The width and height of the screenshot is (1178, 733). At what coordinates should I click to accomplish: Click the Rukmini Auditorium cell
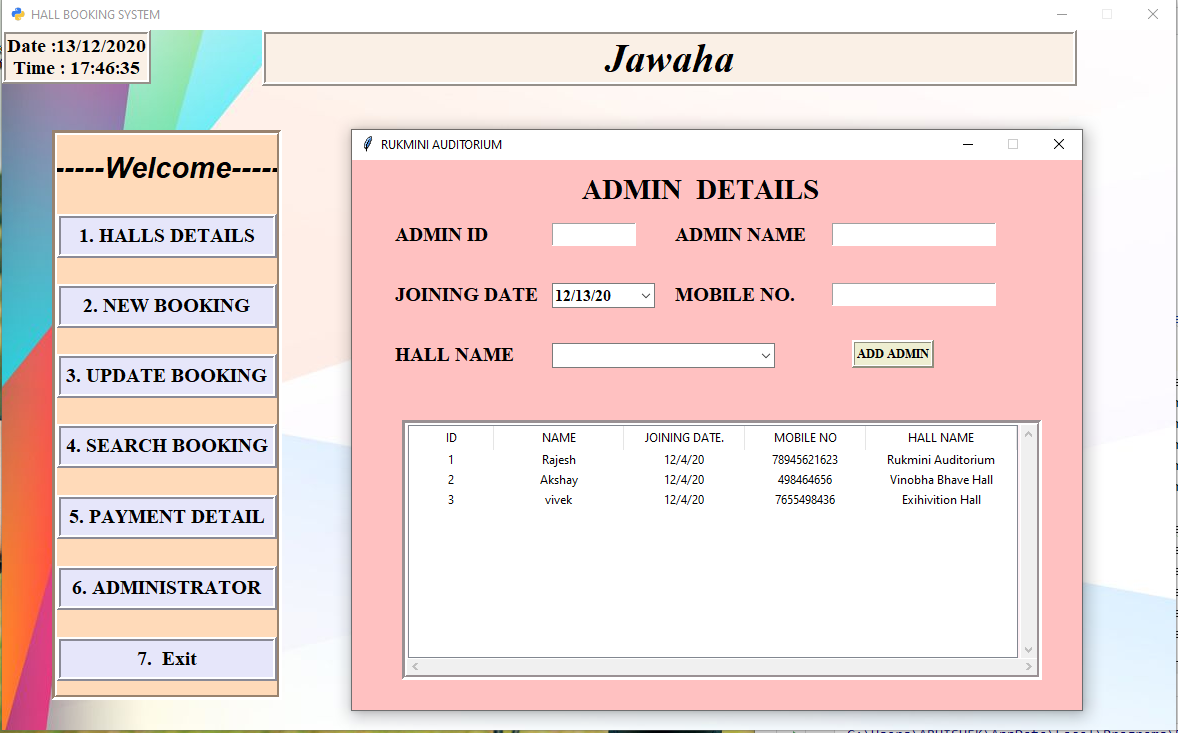tap(941, 460)
